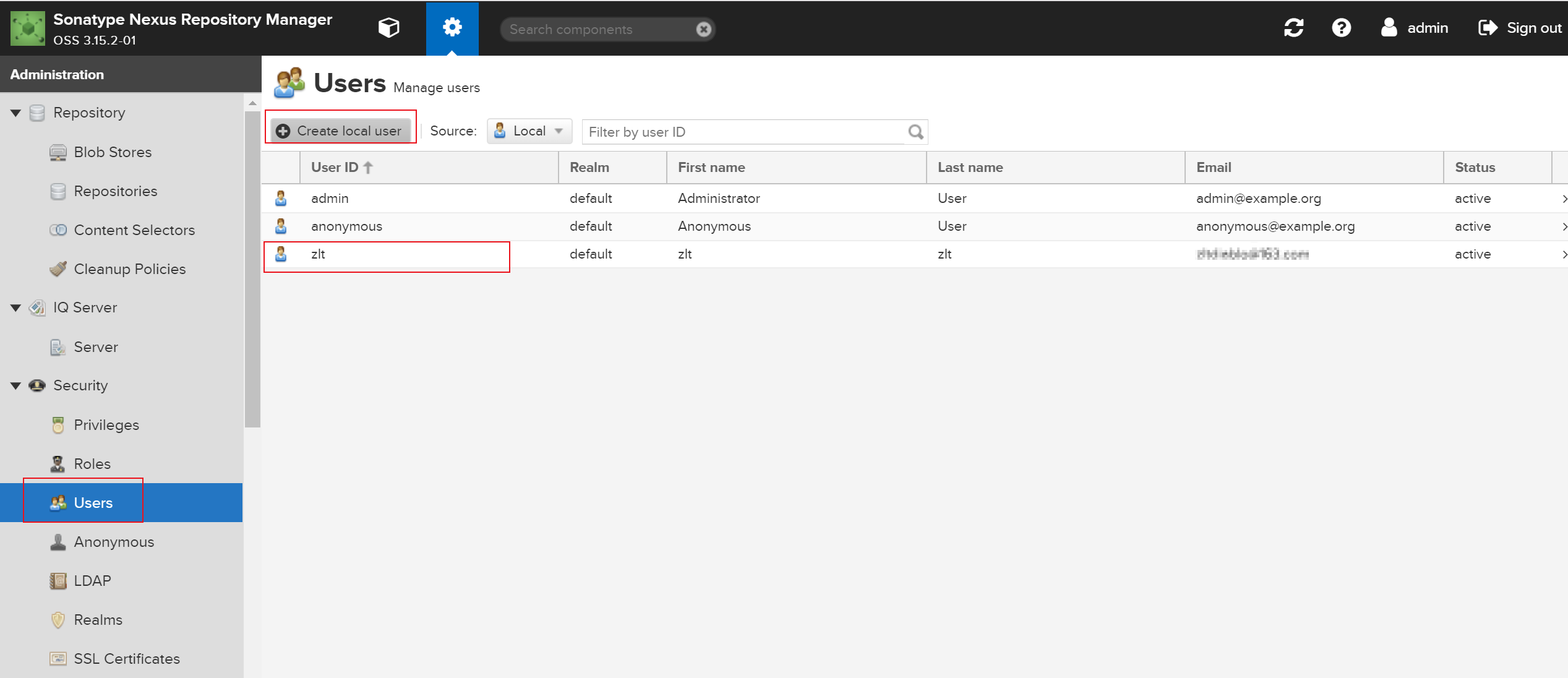Click the Last name column header
The image size is (1568, 678).
pyautogui.click(x=1056, y=168)
